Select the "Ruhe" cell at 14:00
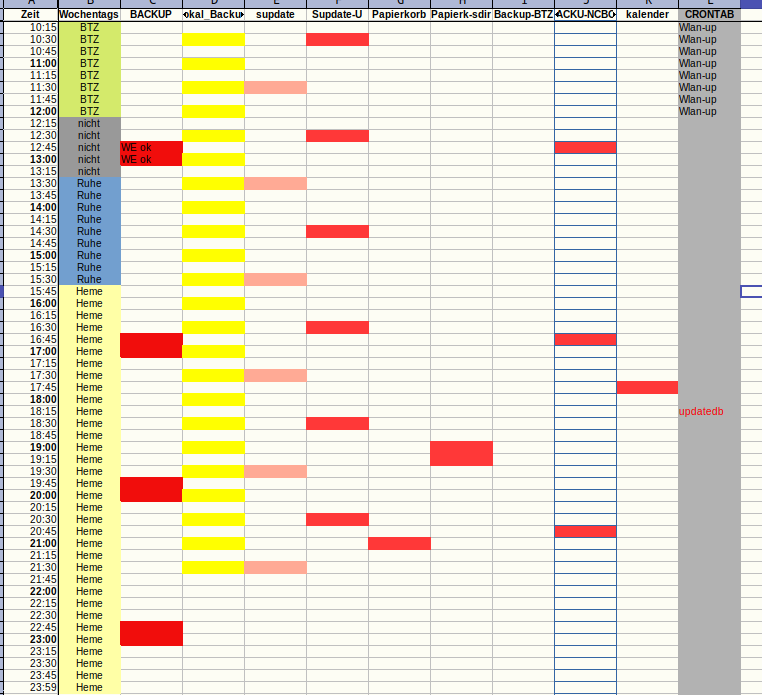This screenshot has height=695, width=762. 89,207
